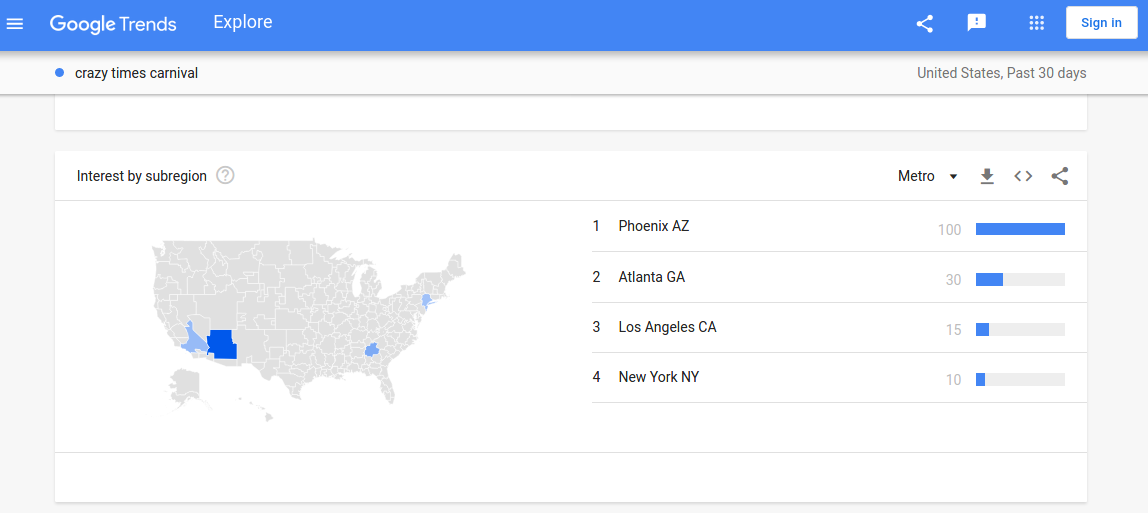1148x513 pixels.
Task: Open the Google apps grid
Action: 1036,23
